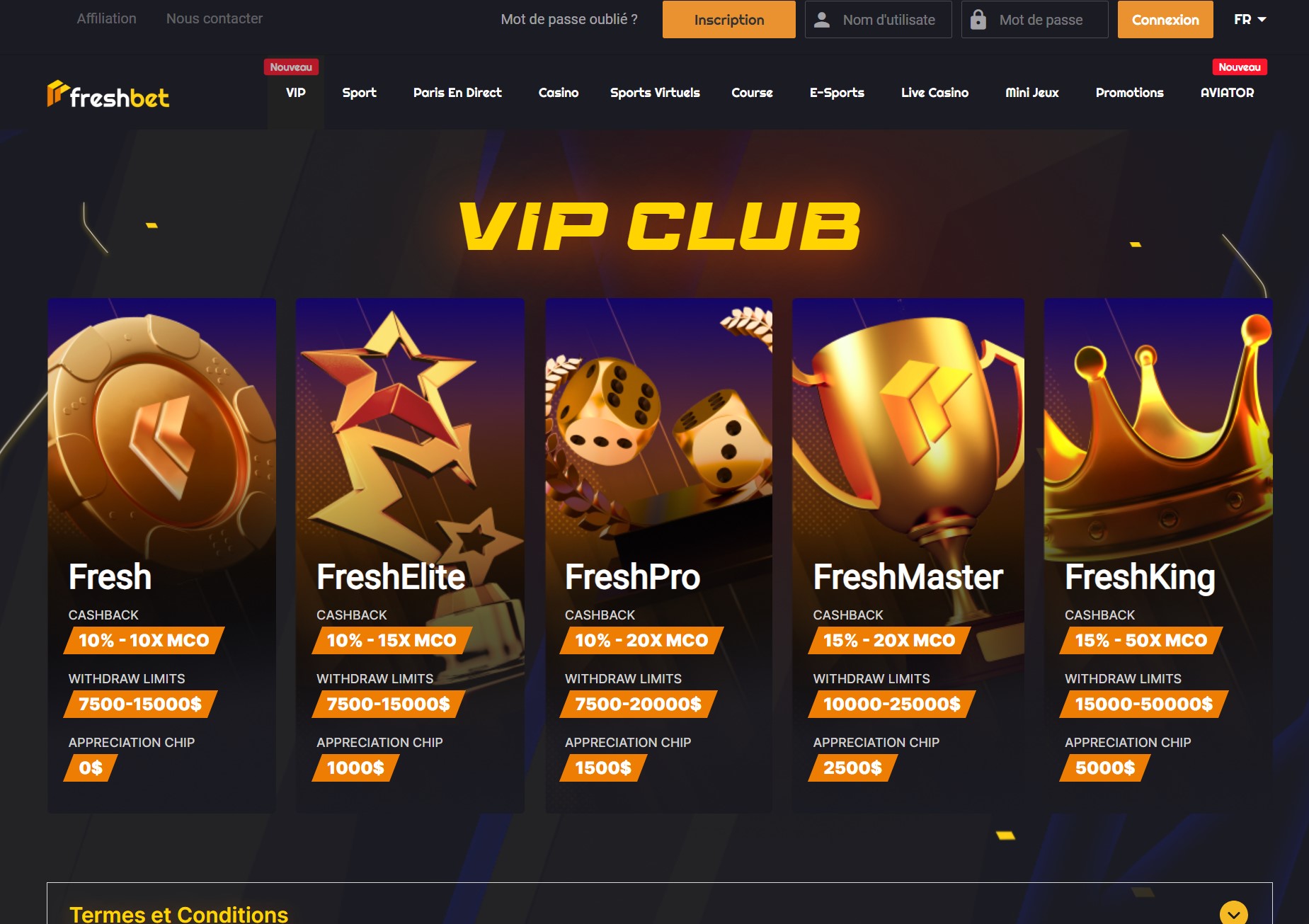1309x924 pixels.
Task: Click the Inscription button
Action: tap(729, 20)
